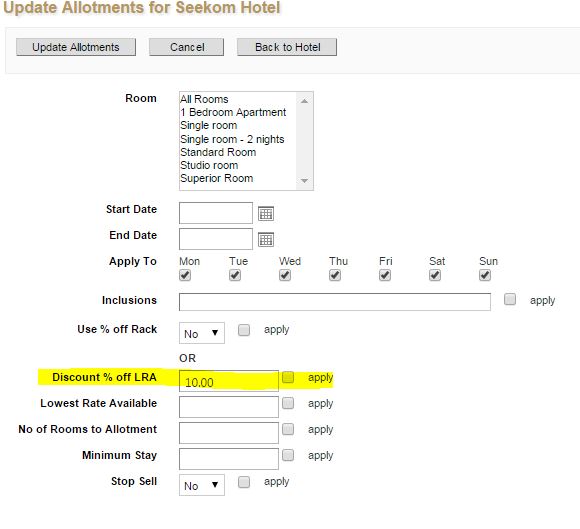Open the Start Date calendar picker
Image resolution: width=580 pixels, height=529 pixels.
pos(266,213)
